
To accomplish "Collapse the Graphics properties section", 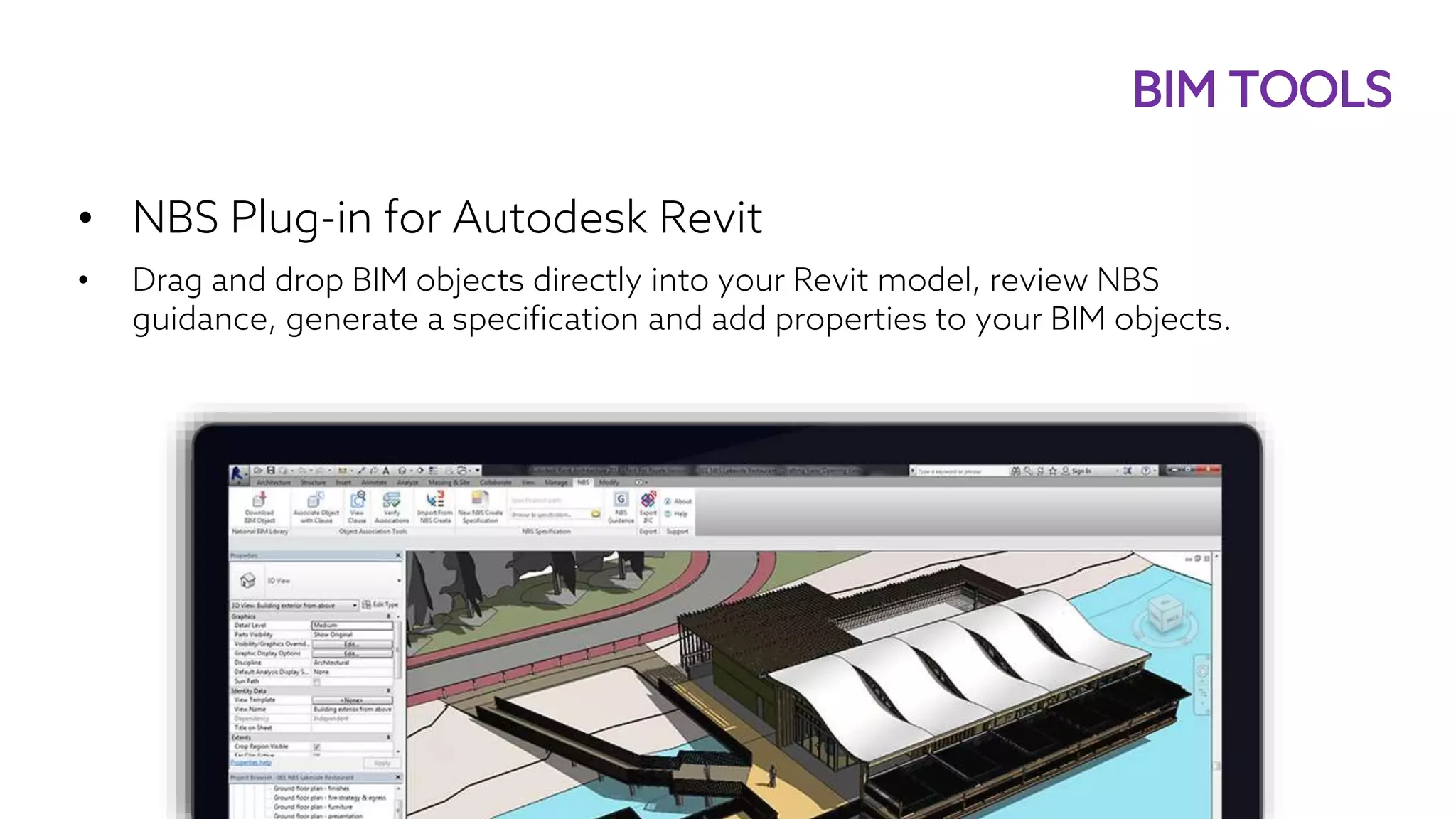I will (389, 616).
